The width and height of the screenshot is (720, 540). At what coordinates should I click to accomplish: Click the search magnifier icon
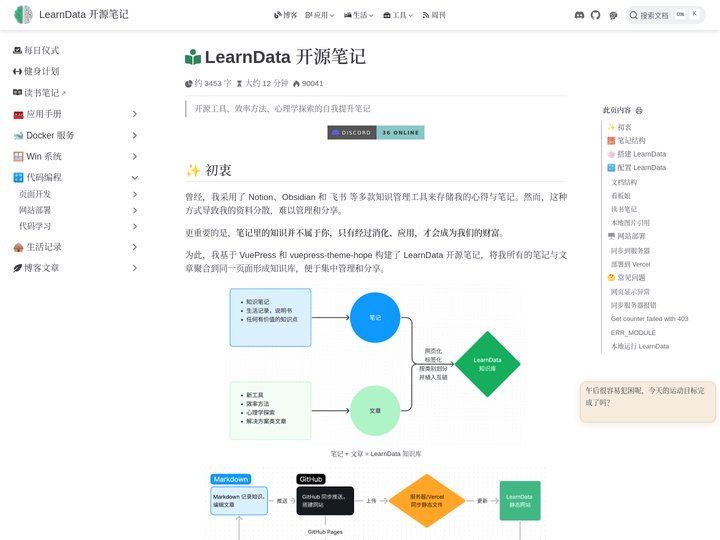(633, 15)
